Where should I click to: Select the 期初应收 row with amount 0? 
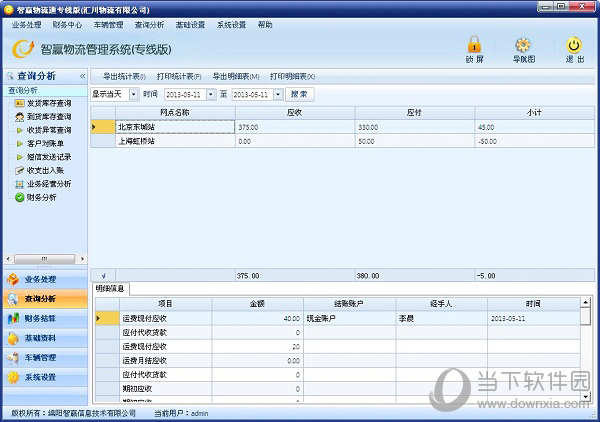[x=338, y=389]
